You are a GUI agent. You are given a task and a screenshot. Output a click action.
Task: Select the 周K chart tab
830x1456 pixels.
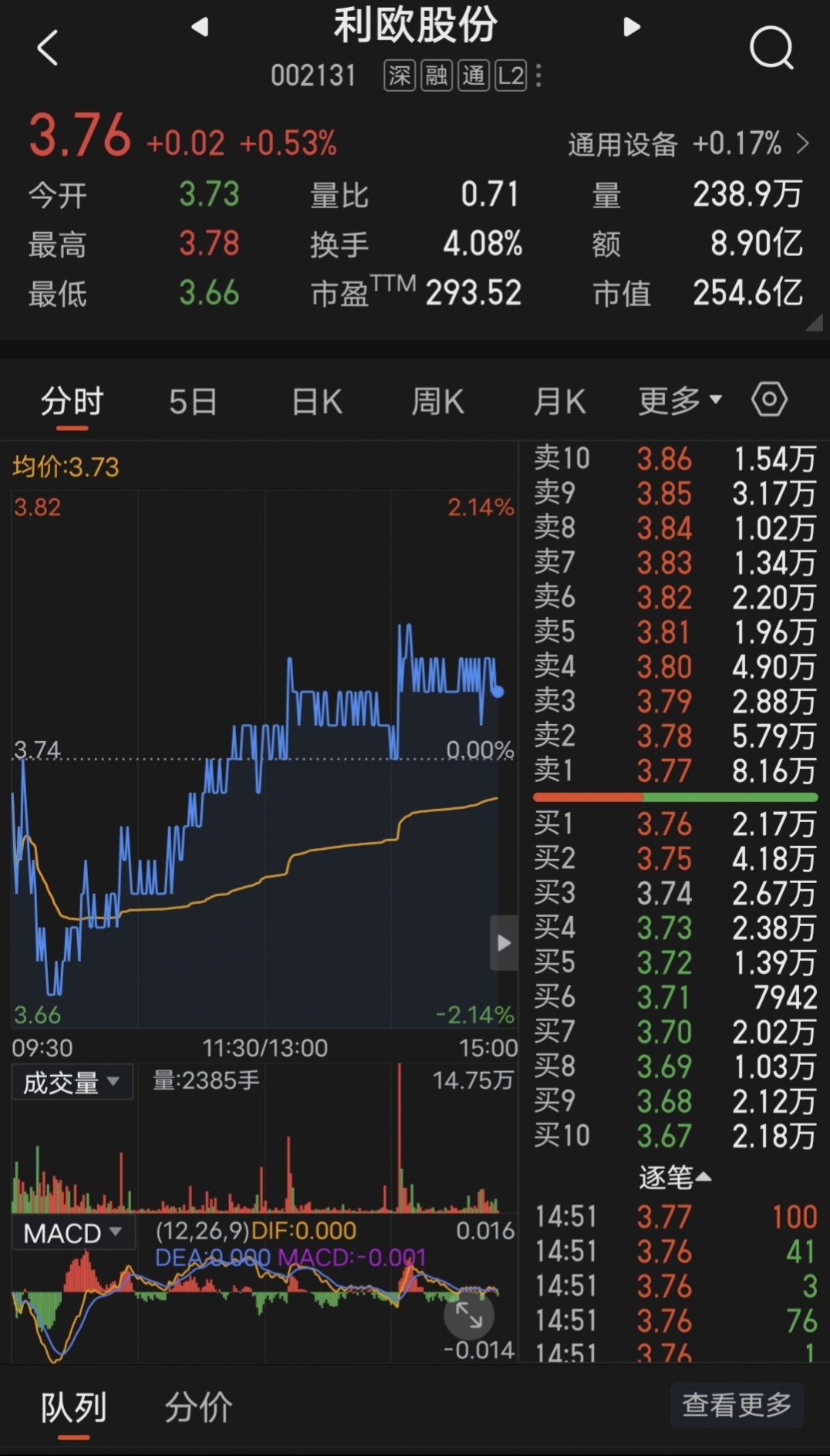[x=437, y=402]
